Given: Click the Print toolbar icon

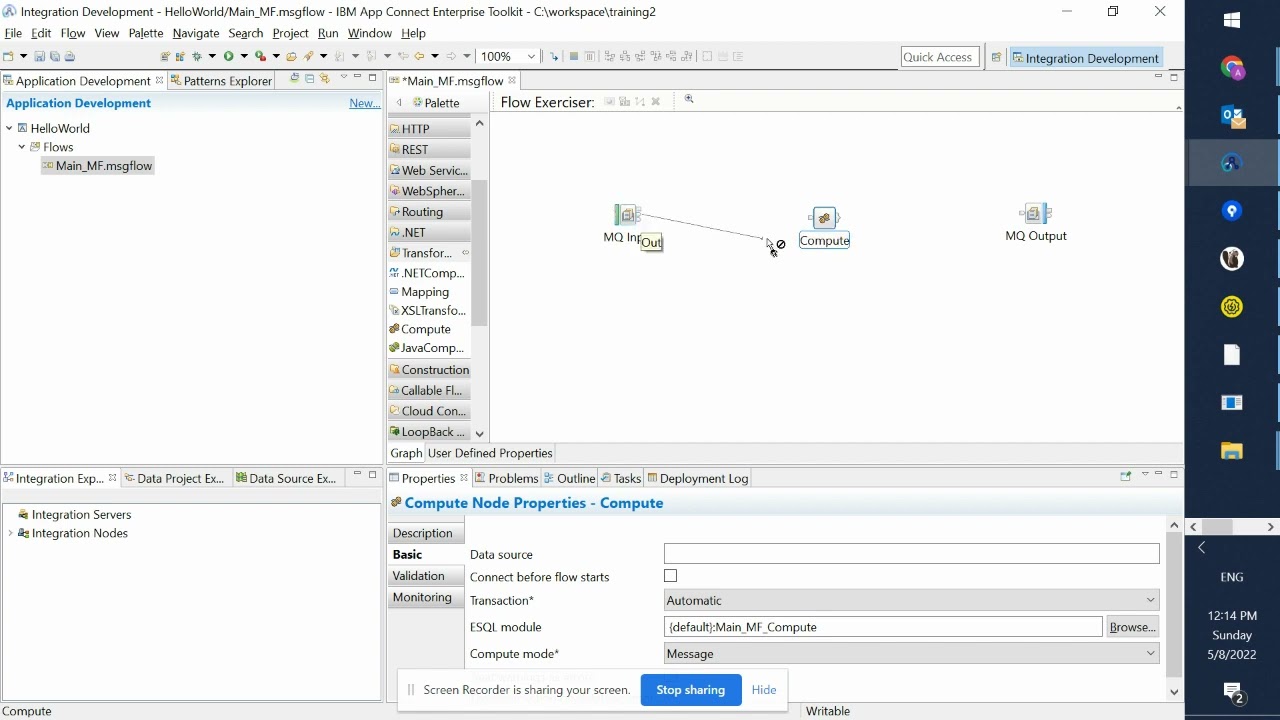Looking at the screenshot, I should [69, 57].
